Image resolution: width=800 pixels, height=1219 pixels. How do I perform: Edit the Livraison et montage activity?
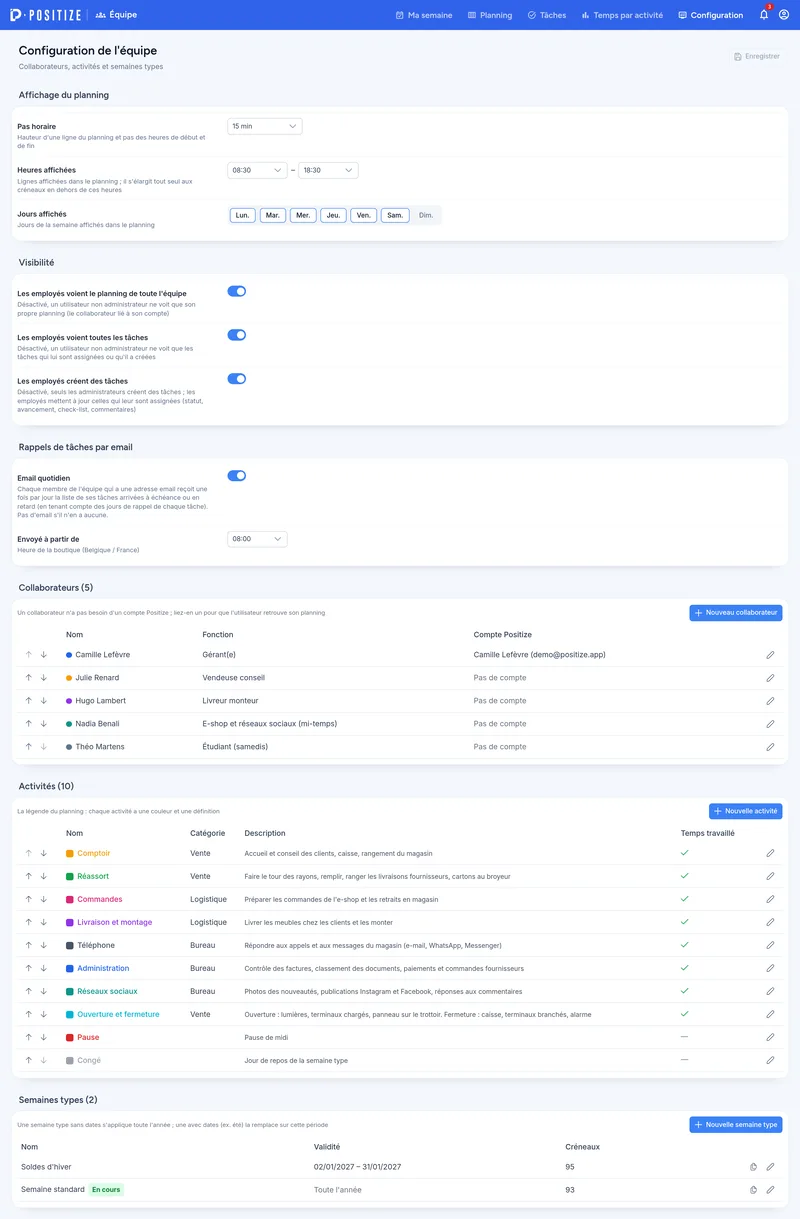point(770,923)
